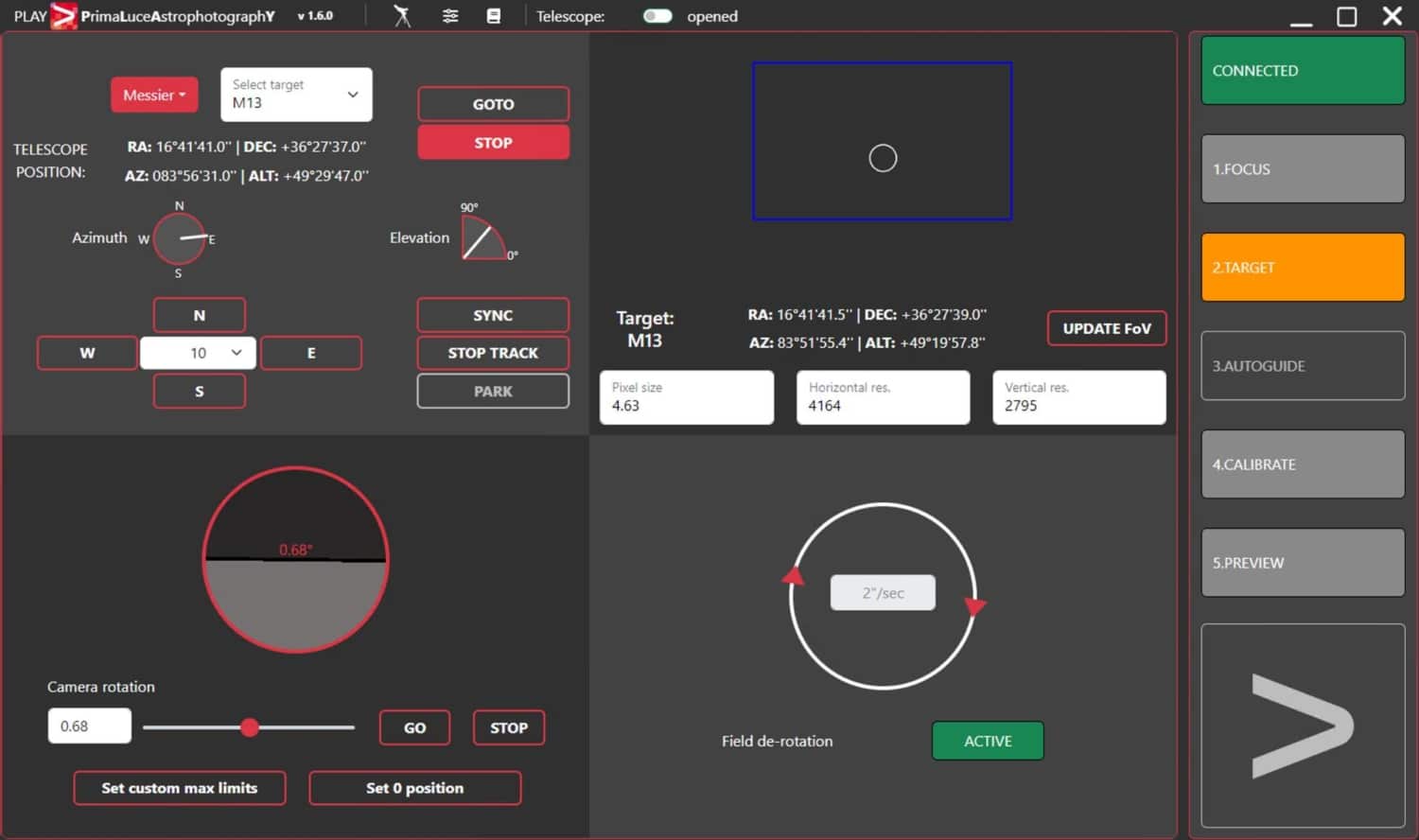Open the logbook icon in the top bar
The width and height of the screenshot is (1419, 840).
point(494,16)
